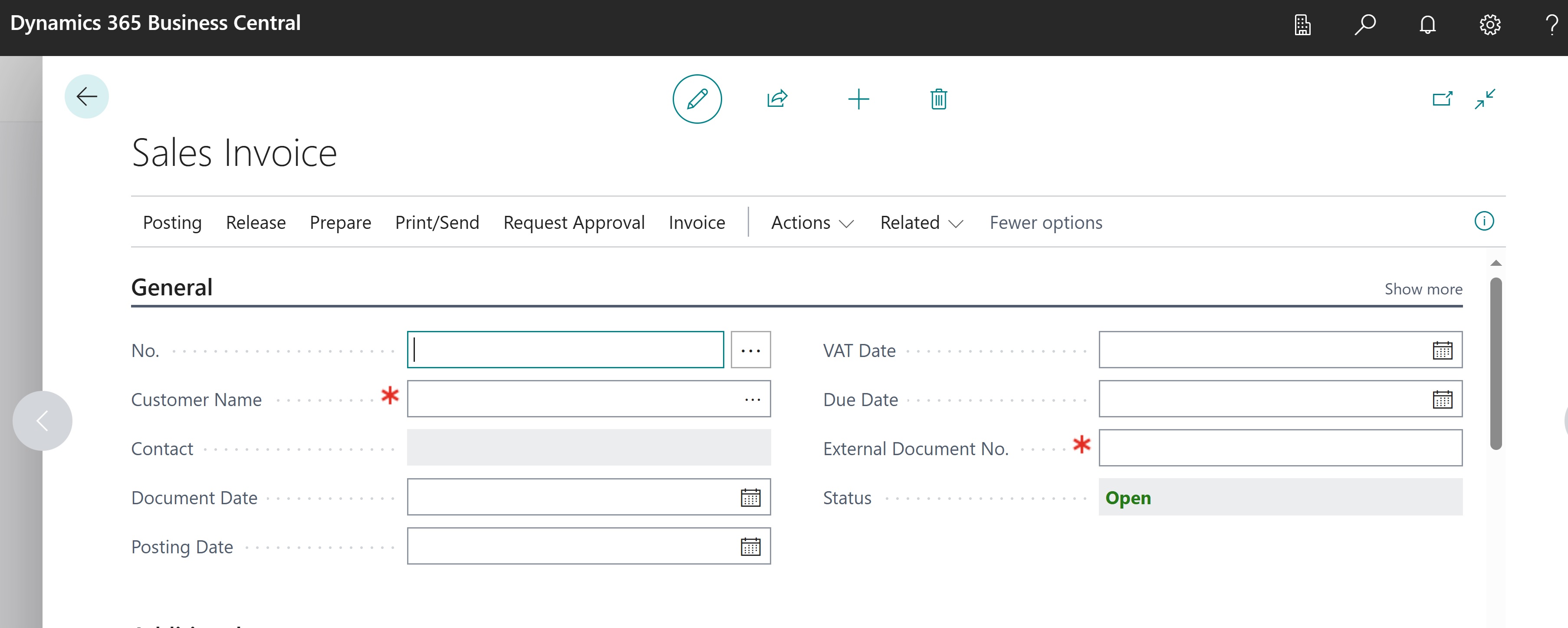Screen dimensions: 1568x628
Task: Navigate back using the back arrow
Action: click(x=86, y=96)
